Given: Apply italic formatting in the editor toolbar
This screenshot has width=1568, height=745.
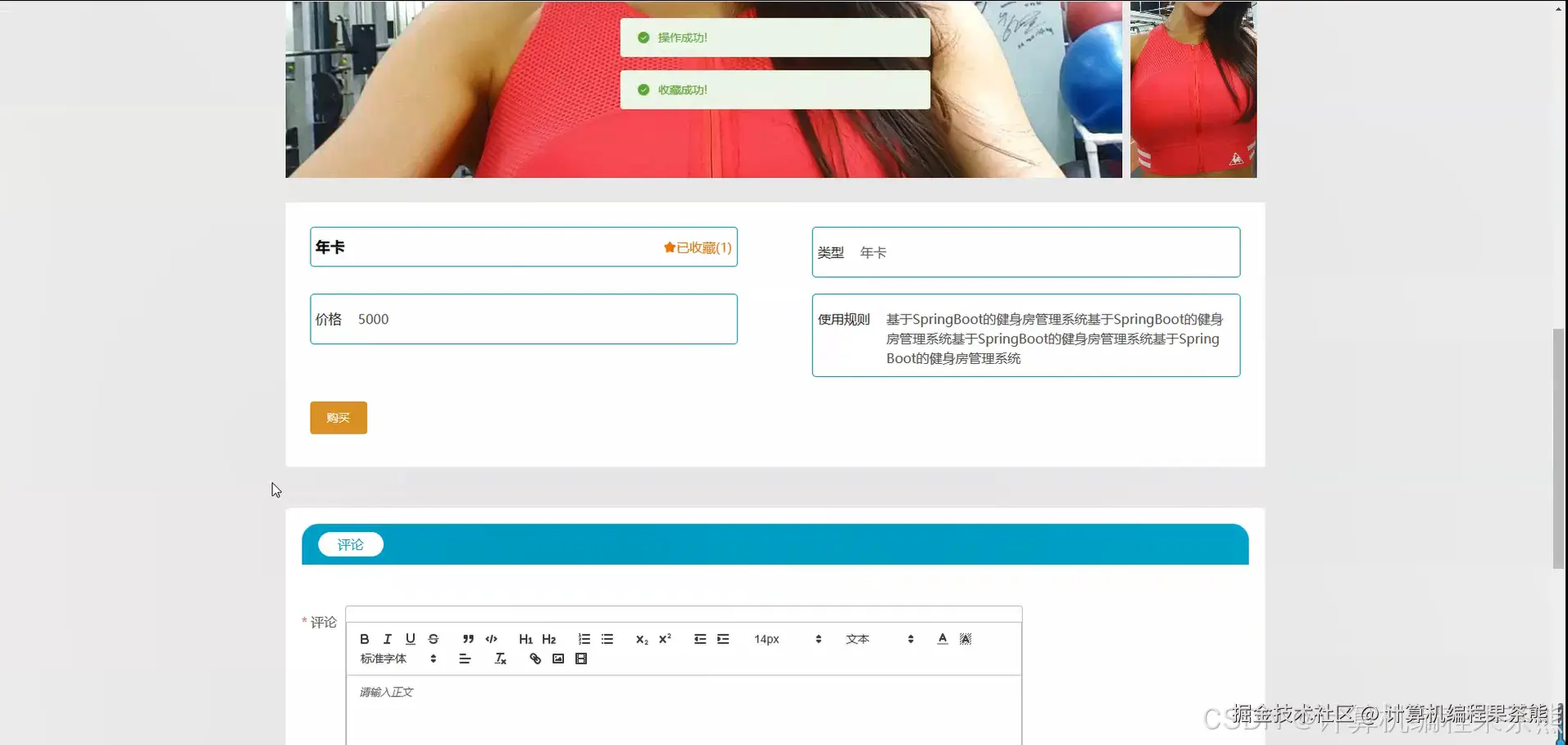Looking at the screenshot, I should pyautogui.click(x=386, y=638).
